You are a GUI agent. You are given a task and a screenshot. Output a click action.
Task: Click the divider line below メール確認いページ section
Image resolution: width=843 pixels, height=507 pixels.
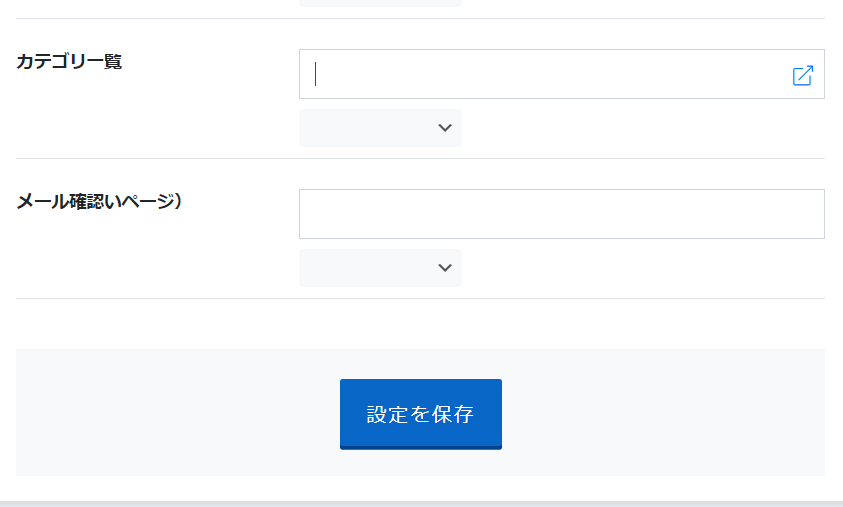click(x=420, y=298)
